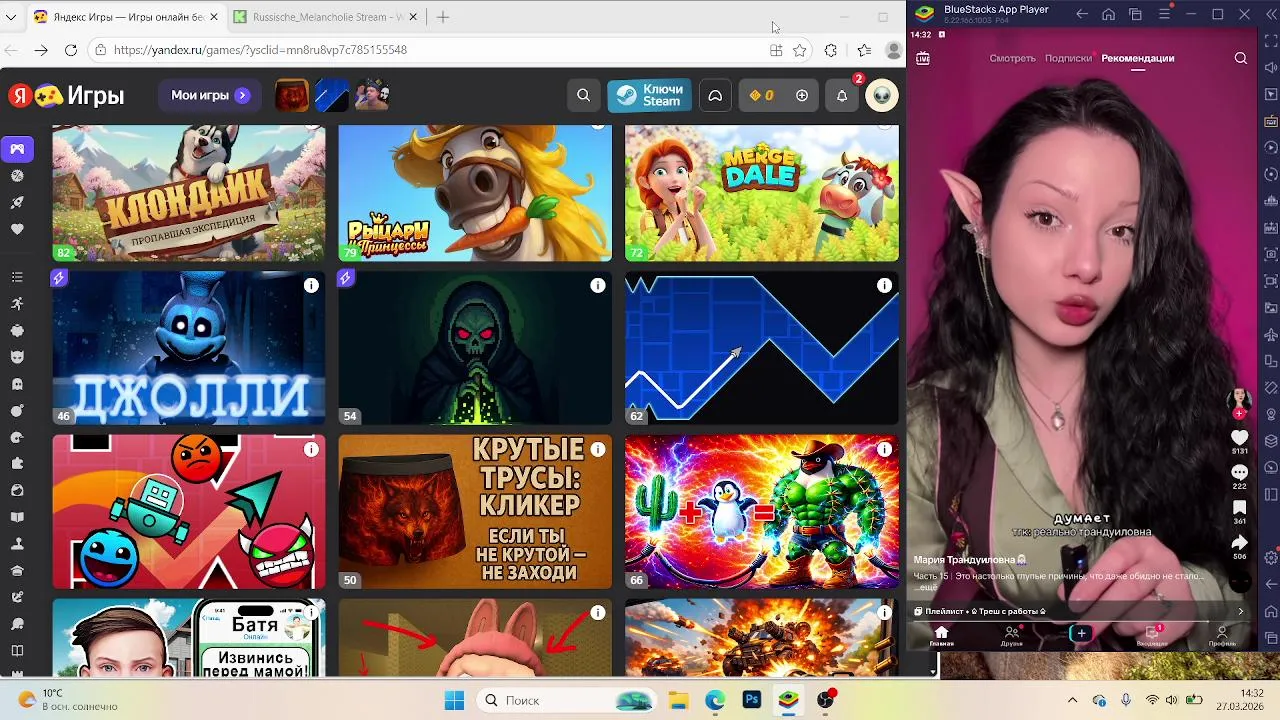This screenshot has height=720, width=1280.
Task: Open the heart favorites icon in the left sidebar
Action: [x=17, y=230]
